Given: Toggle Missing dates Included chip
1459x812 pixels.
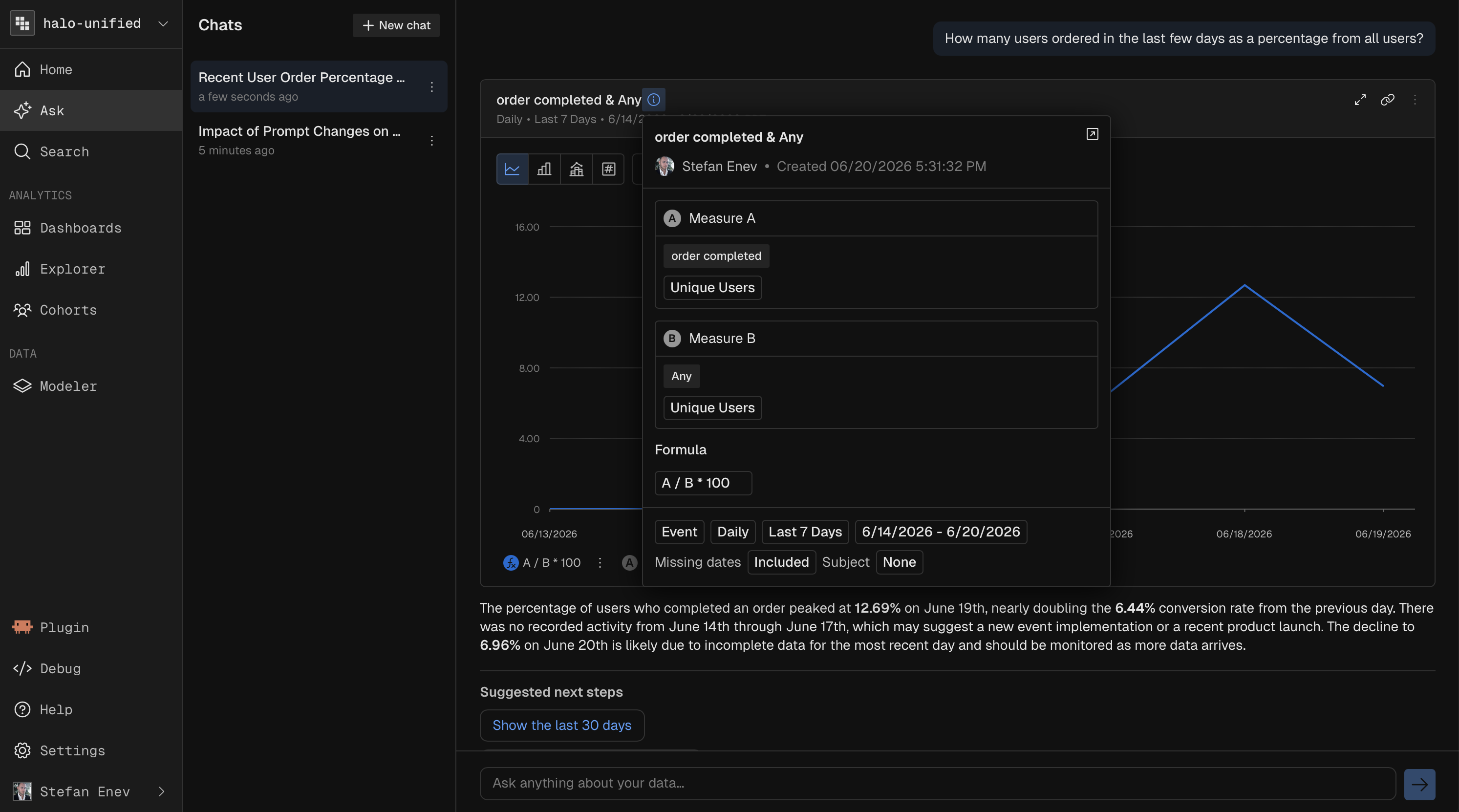Looking at the screenshot, I should click(782, 562).
